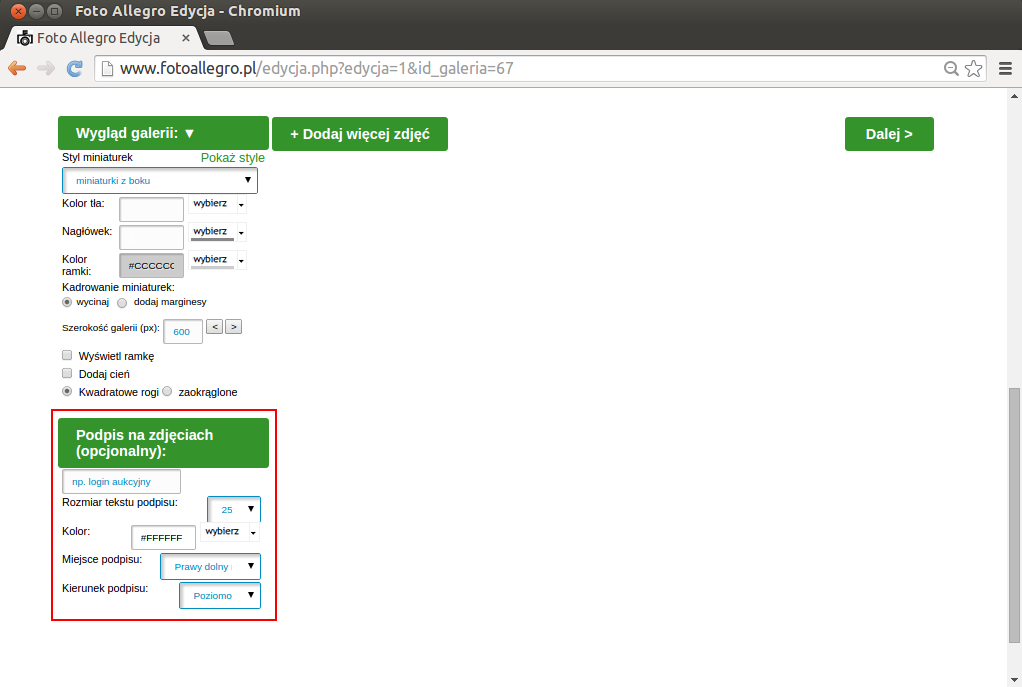Open the Chromium hamburger menu
The width and height of the screenshot is (1022, 687).
1006,68
